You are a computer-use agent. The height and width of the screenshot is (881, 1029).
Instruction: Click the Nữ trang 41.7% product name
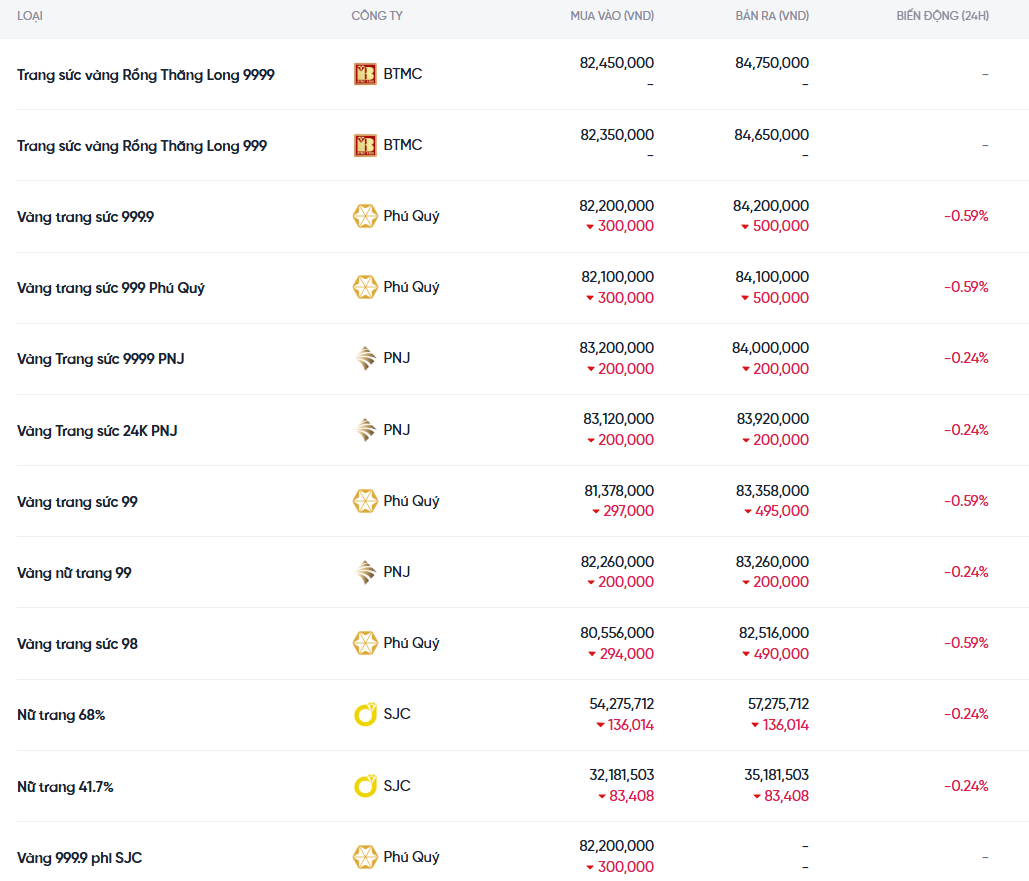point(65,787)
